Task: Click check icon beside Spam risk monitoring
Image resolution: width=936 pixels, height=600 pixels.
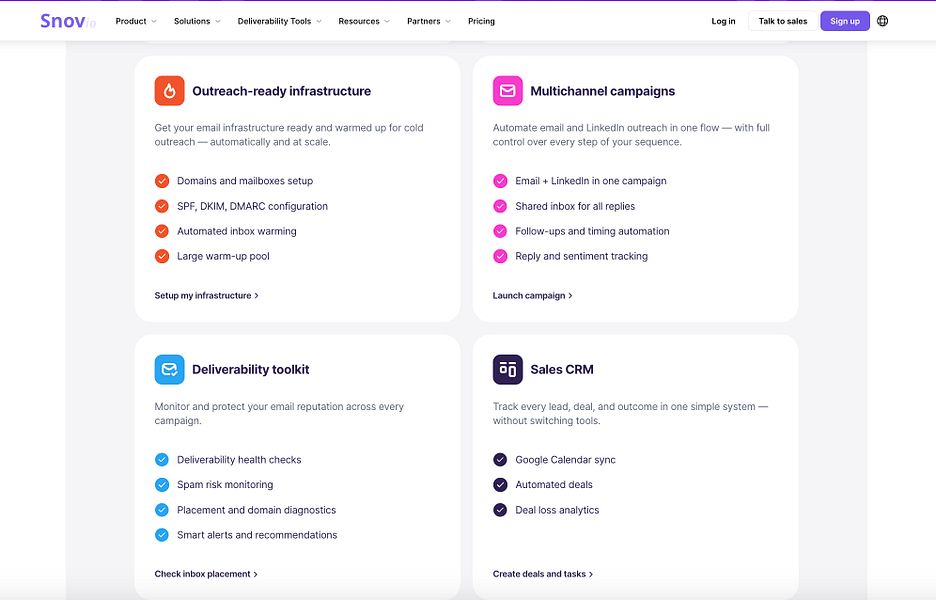Action: click(162, 485)
